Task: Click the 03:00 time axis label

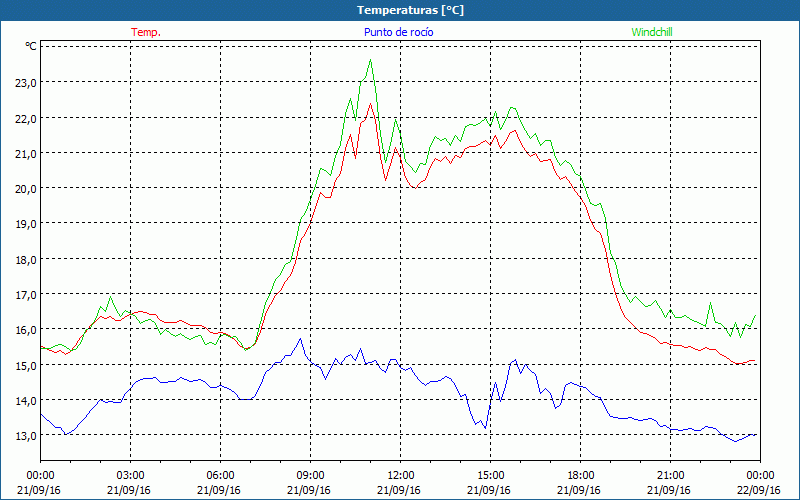Action: point(131,476)
